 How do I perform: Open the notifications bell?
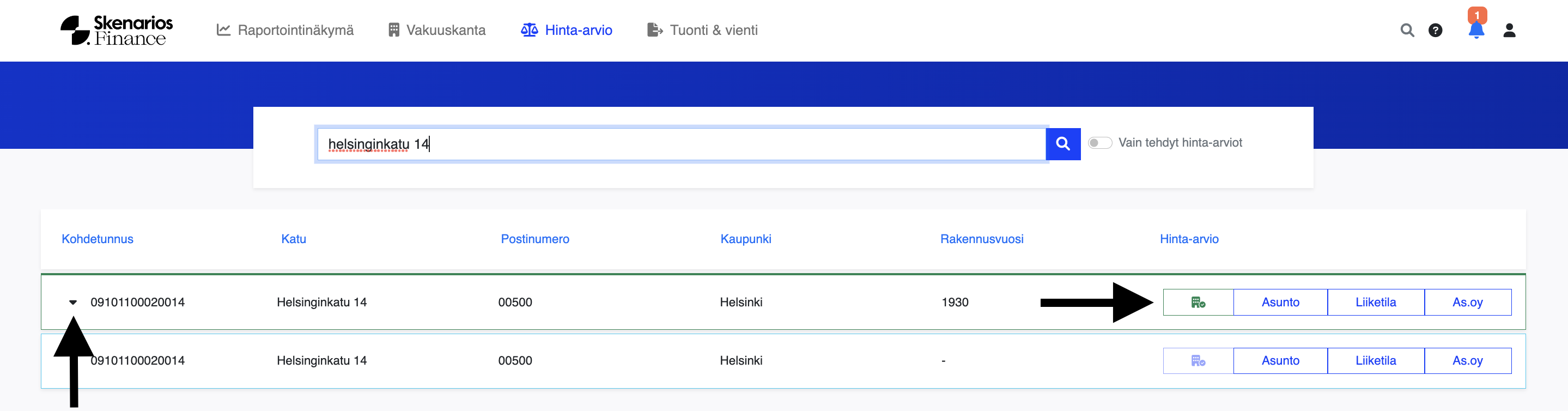pyautogui.click(x=1475, y=31)
